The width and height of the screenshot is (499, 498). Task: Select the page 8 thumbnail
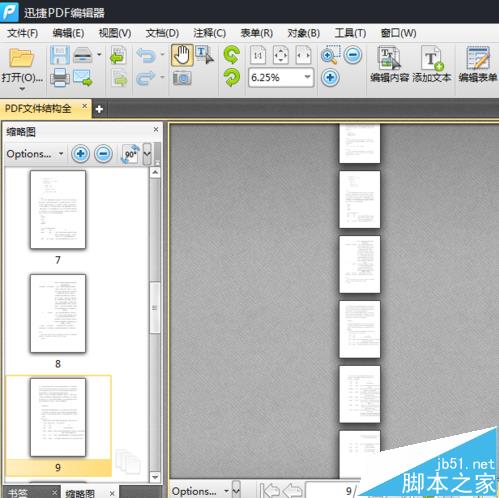(58, 313)
